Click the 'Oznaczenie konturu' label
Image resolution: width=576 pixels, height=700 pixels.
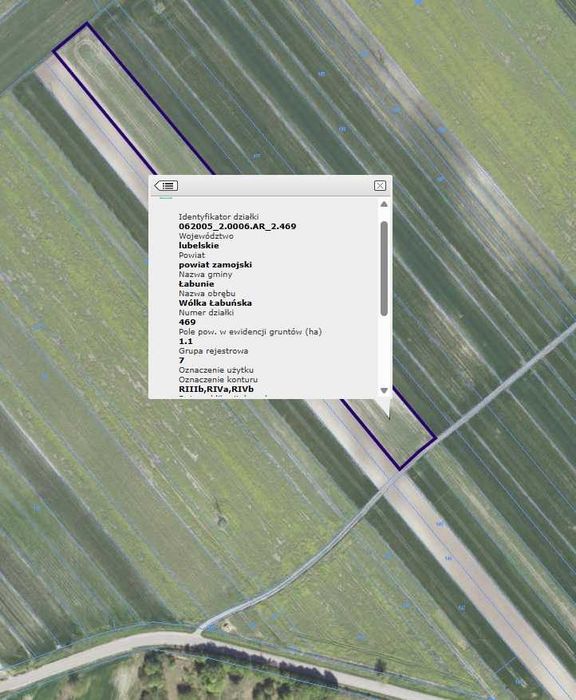coord(218,380)
